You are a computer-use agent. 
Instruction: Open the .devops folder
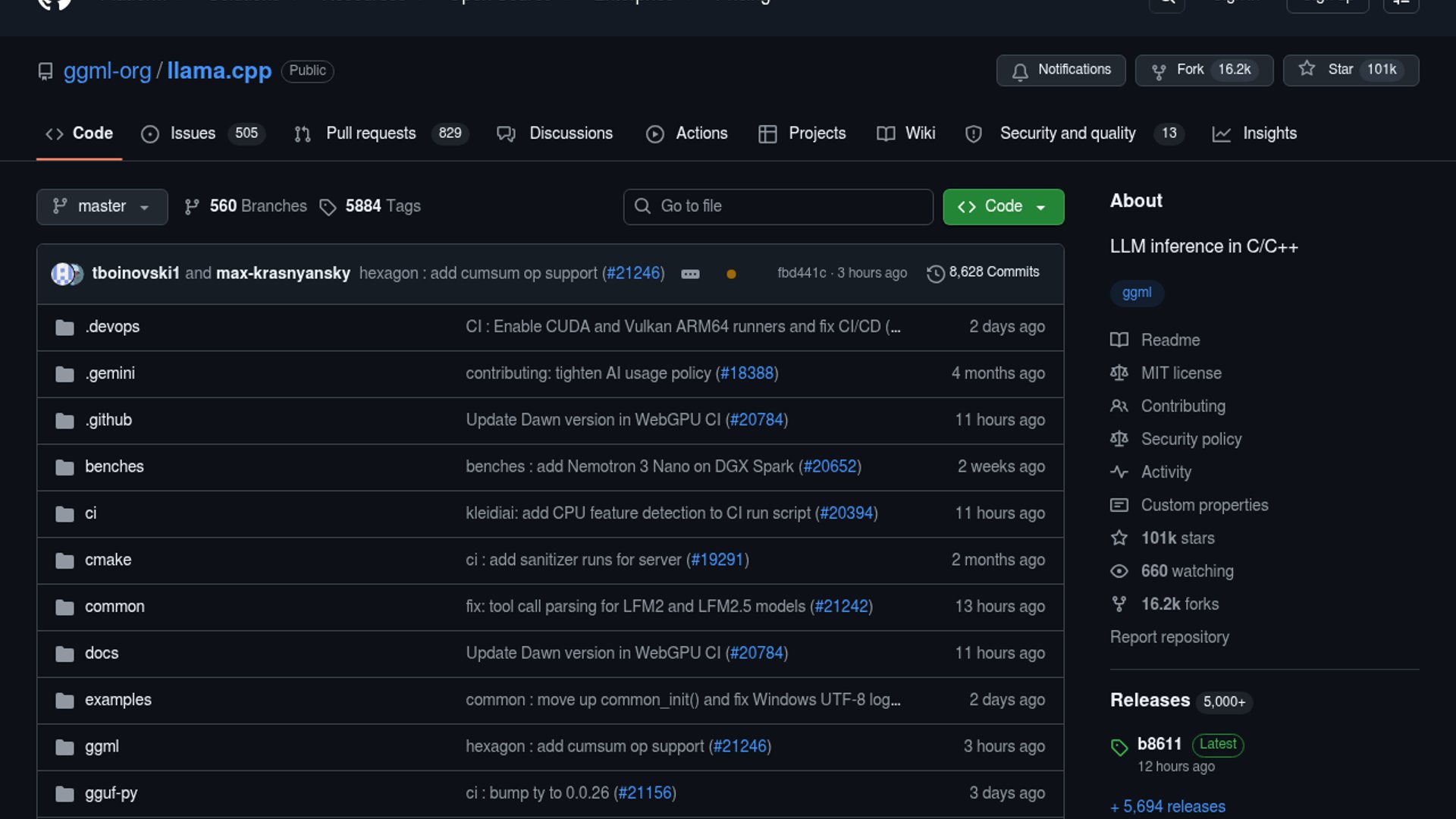point(112,327)
